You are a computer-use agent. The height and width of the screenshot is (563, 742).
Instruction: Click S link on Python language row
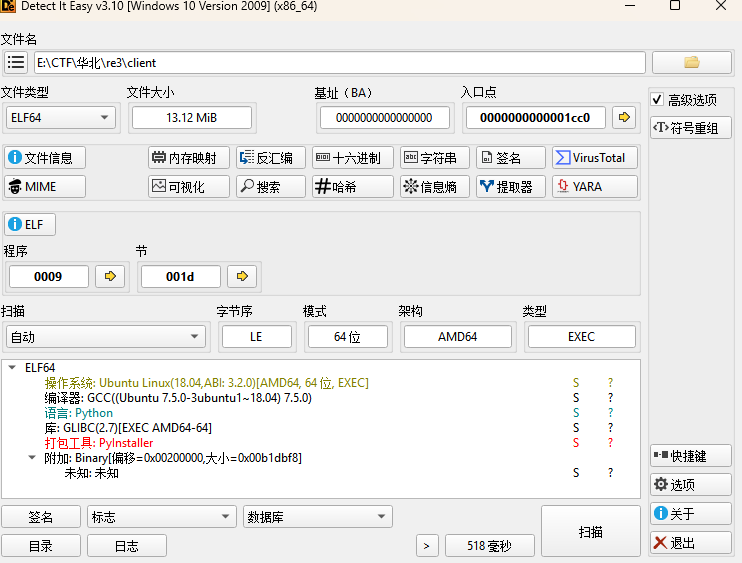coord(576,413)
